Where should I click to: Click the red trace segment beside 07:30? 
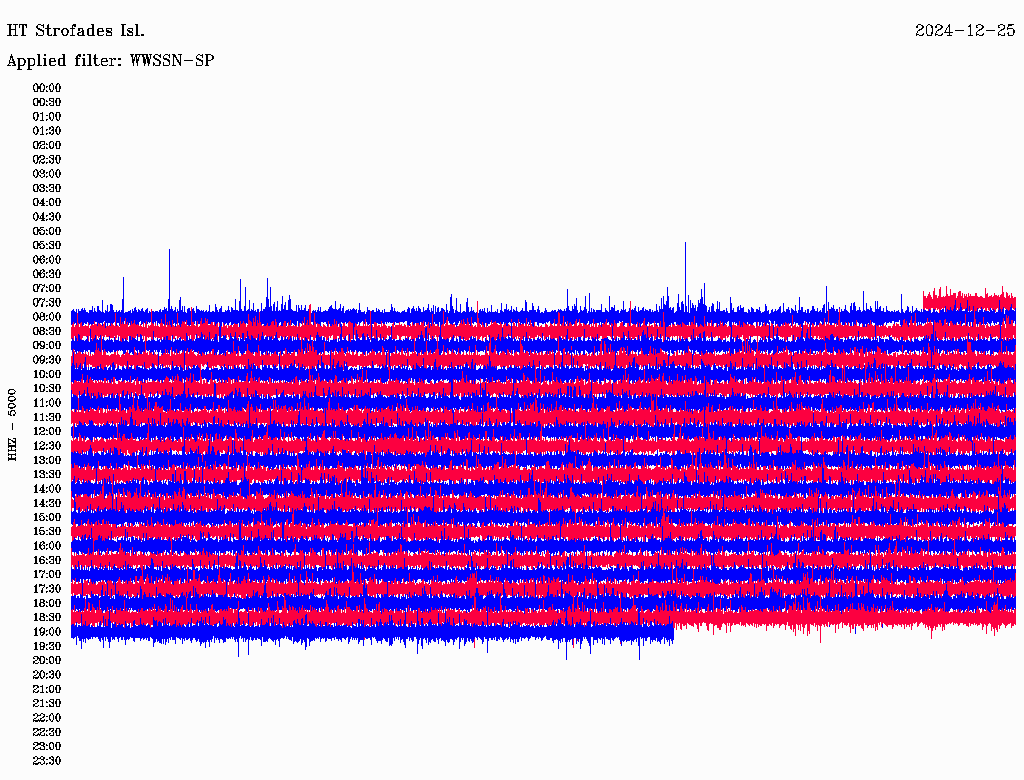[x=969, y=301]
